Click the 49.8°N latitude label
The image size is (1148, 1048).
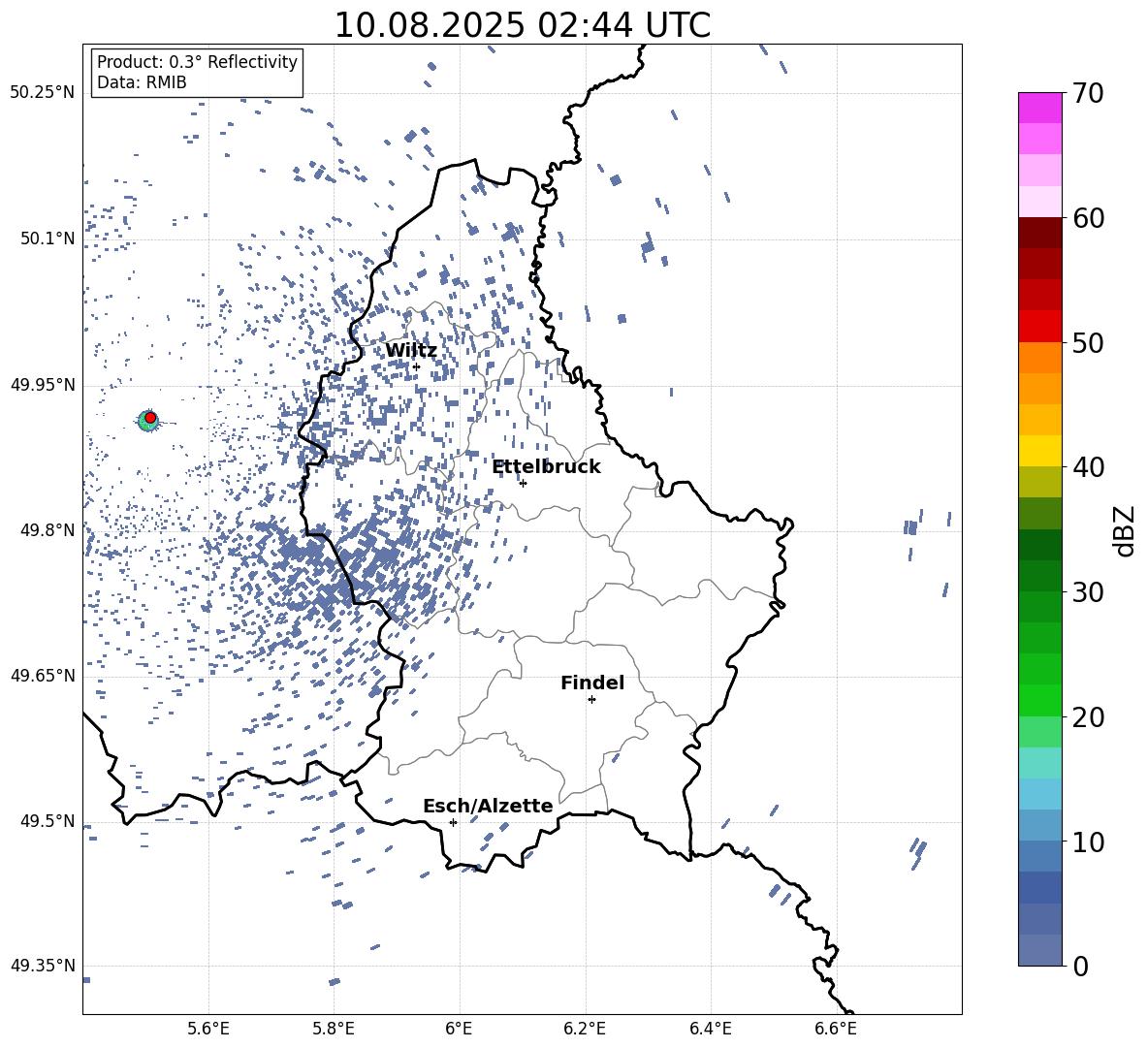(x=48, y=530)
